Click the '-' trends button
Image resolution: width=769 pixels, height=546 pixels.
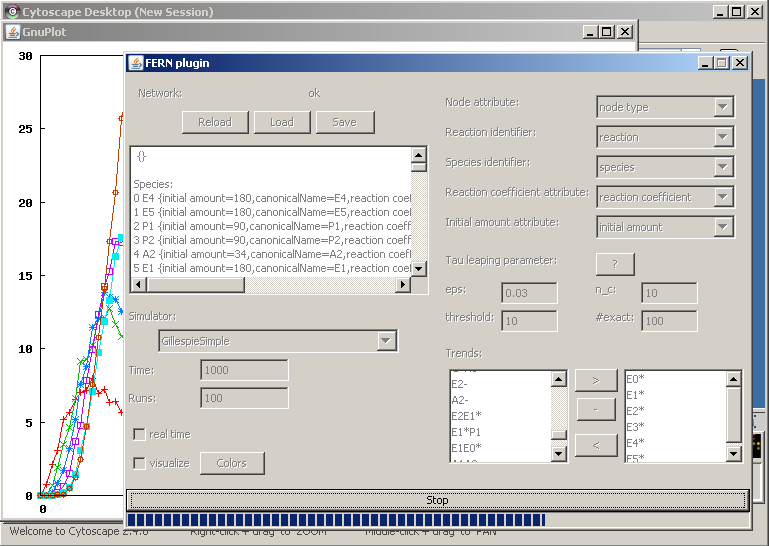coord(595,410)
